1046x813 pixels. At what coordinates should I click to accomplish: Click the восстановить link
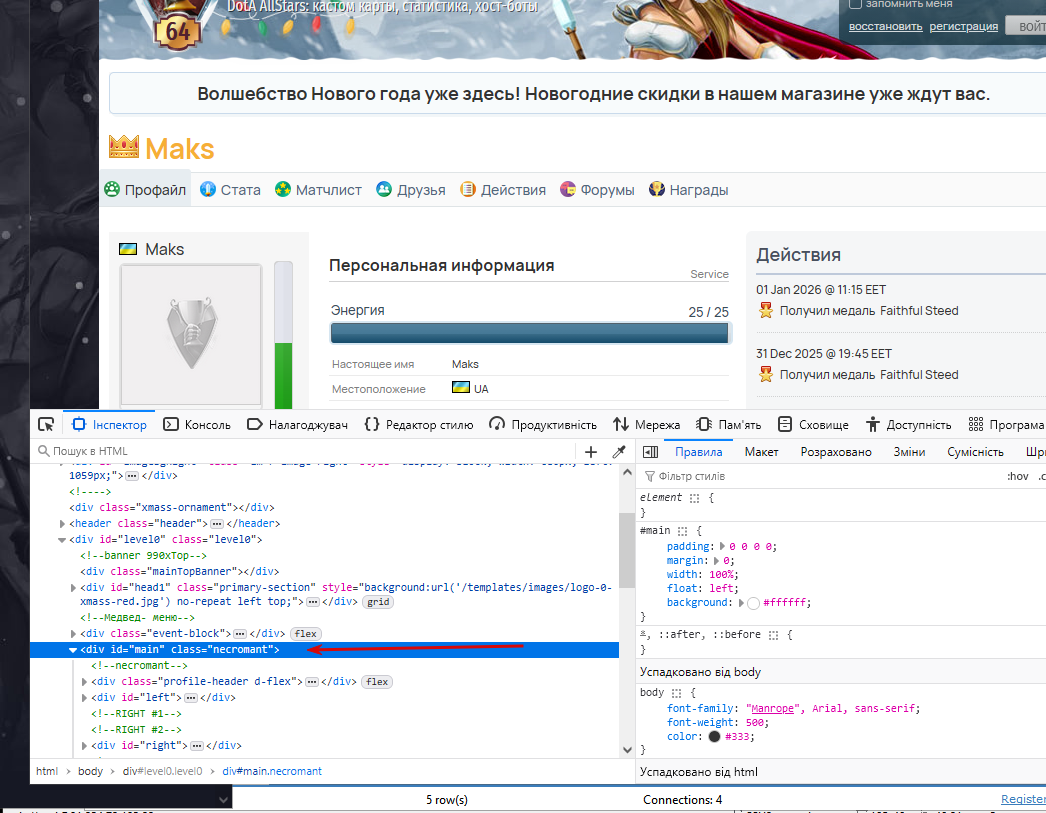pyautogui.click(x=885, y=27)
